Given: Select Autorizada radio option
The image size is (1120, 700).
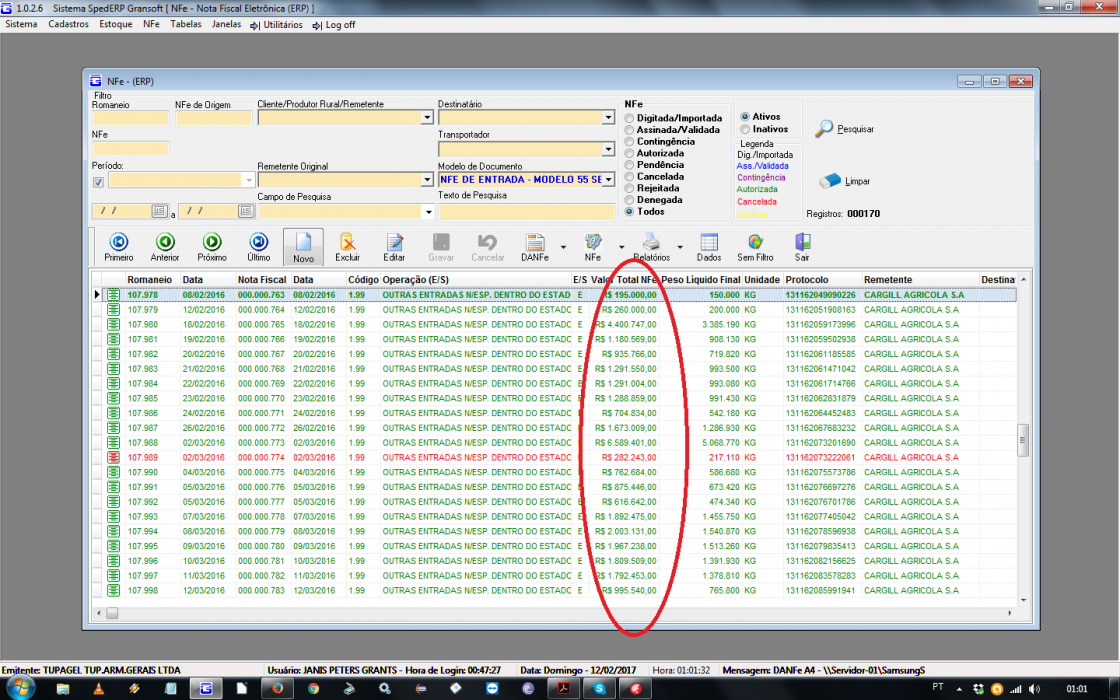Looking at the screenshot, I should [x=629, y=153].
